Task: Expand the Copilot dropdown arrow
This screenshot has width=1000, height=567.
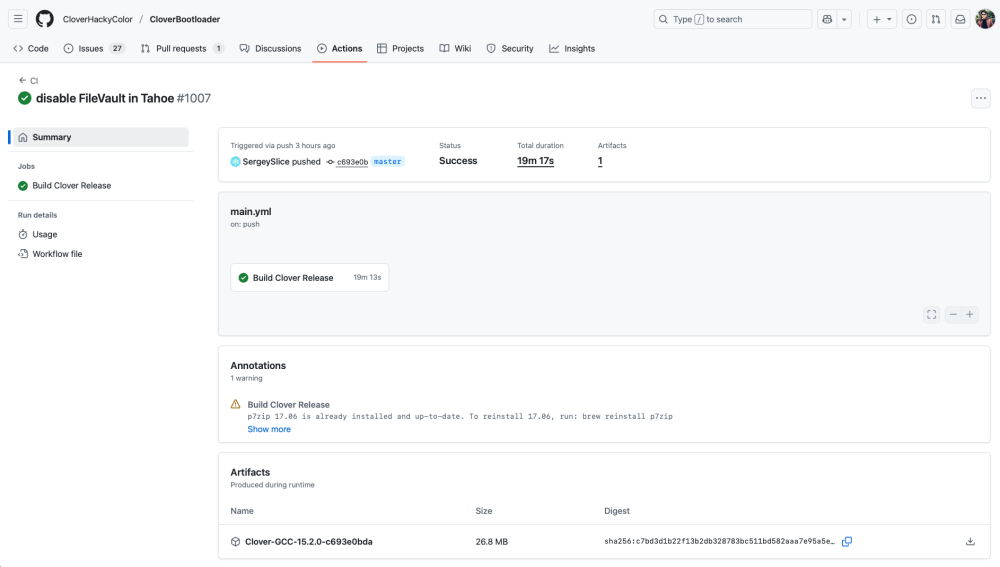Action: click(844, 19)
